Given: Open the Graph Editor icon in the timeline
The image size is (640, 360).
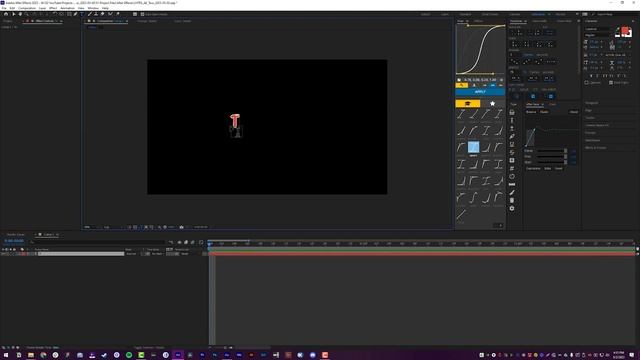Looking at the screenshot, I should 201,242.
